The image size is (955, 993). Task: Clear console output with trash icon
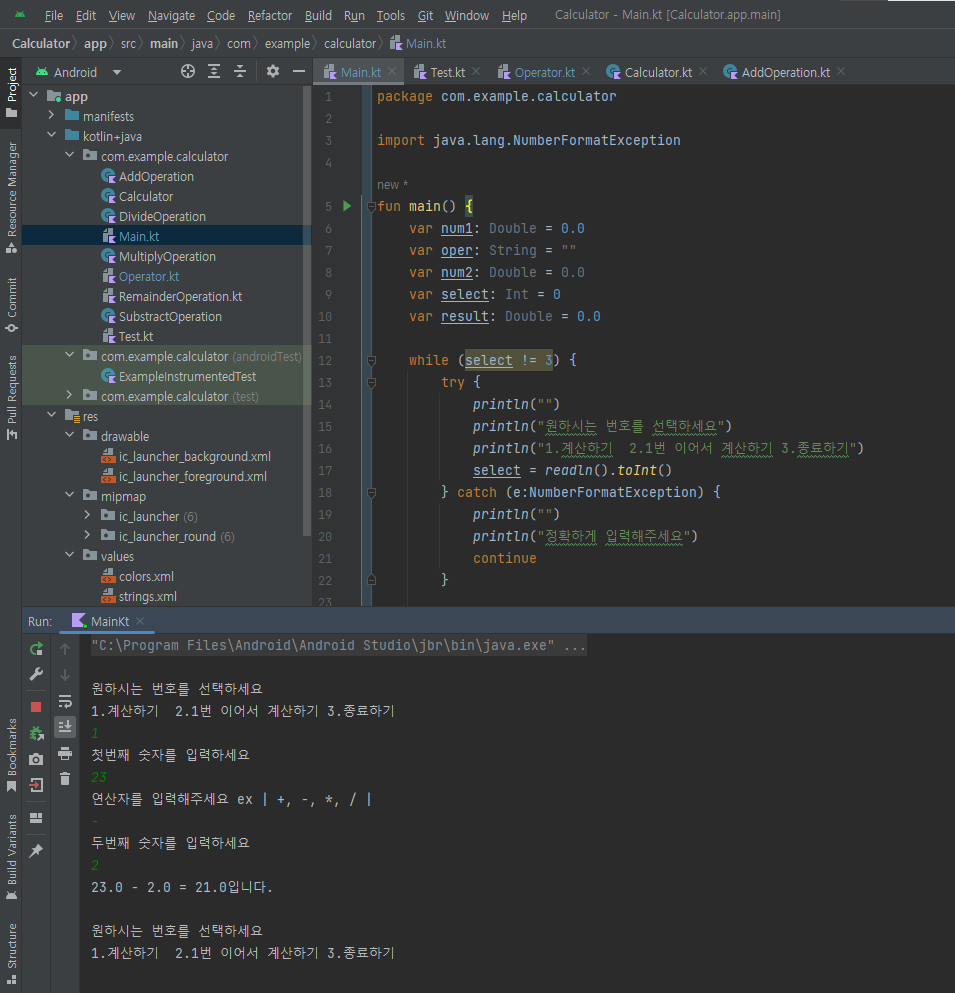65,779
